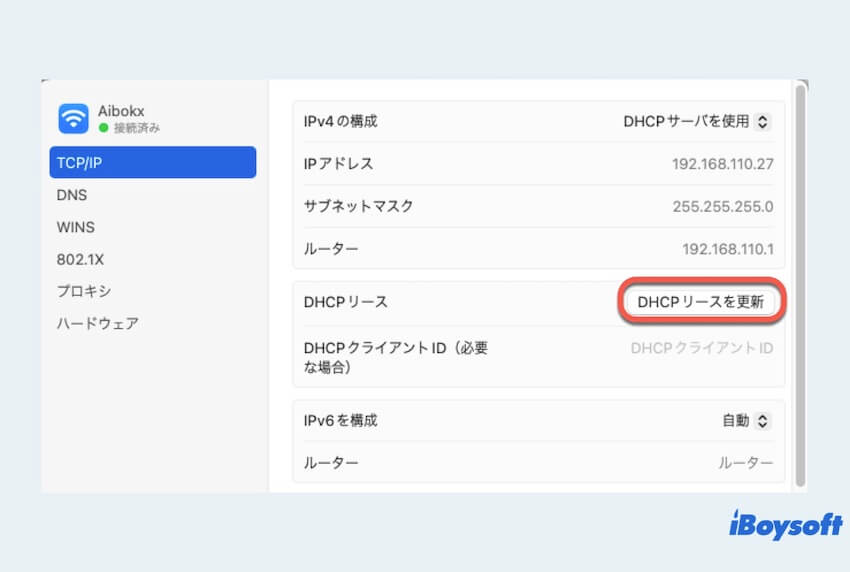Click the IP address value 192.168.110.27

tap(722, 164)
